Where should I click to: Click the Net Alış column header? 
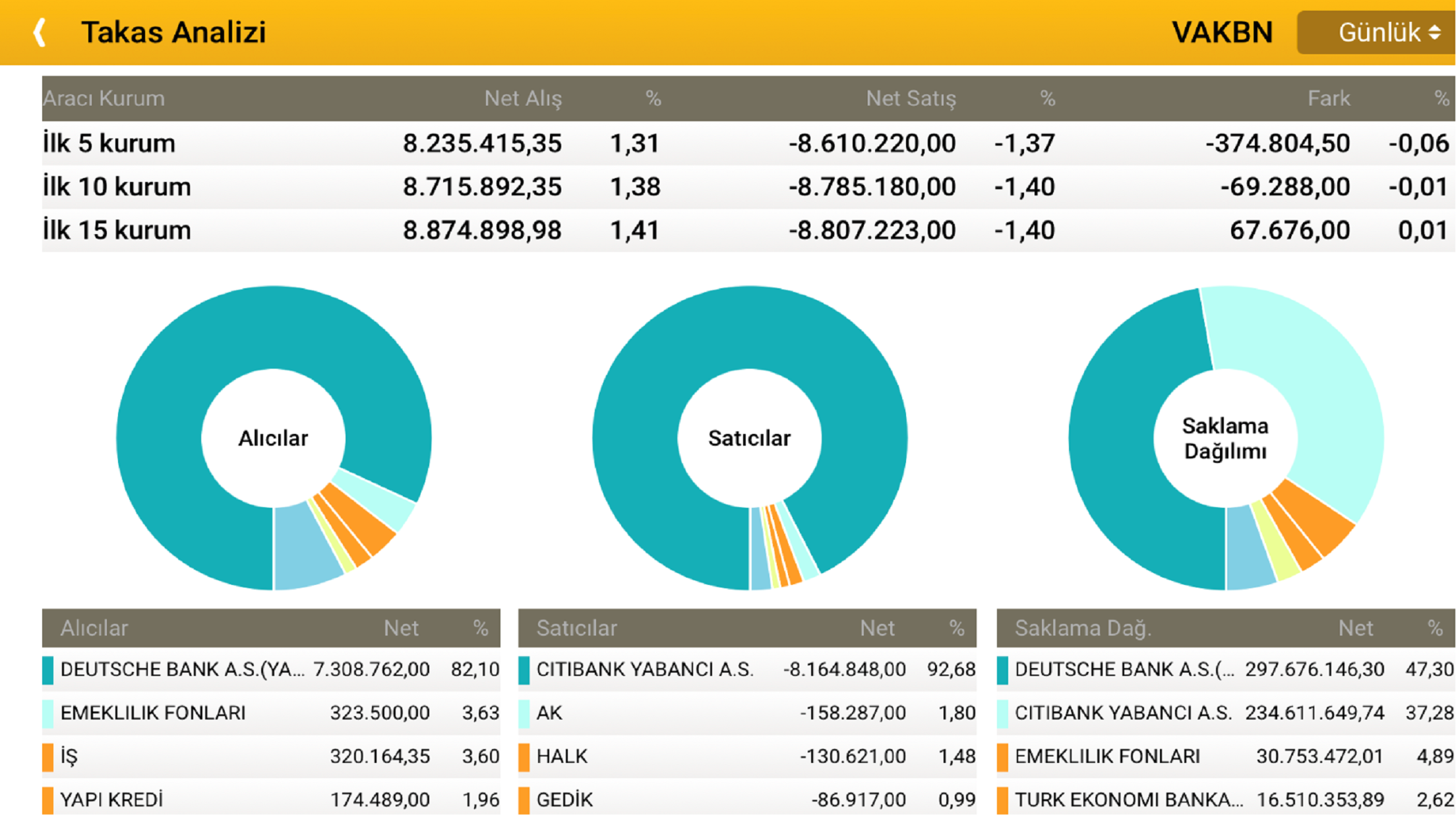[522, 98]
